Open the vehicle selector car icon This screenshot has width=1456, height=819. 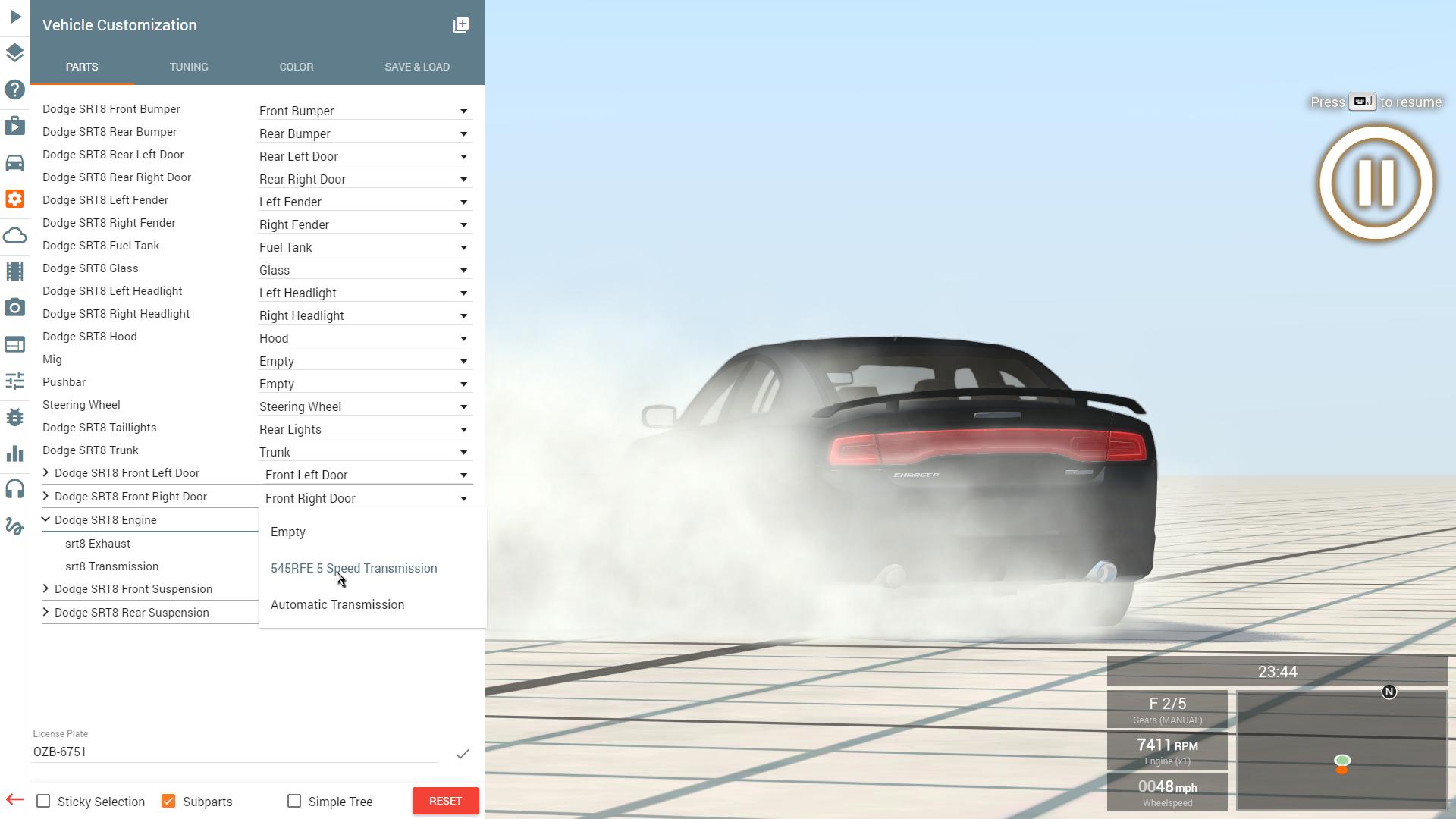[15, 163]
